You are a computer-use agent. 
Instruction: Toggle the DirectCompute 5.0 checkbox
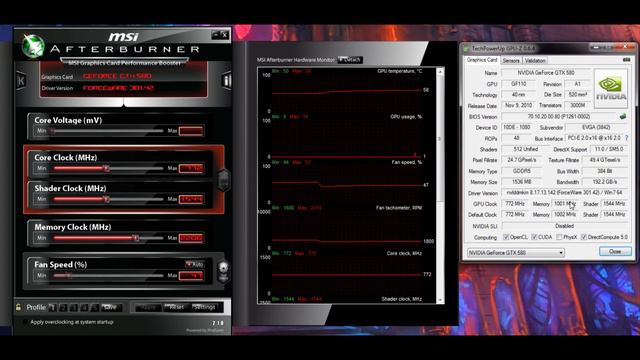point(584,237)
